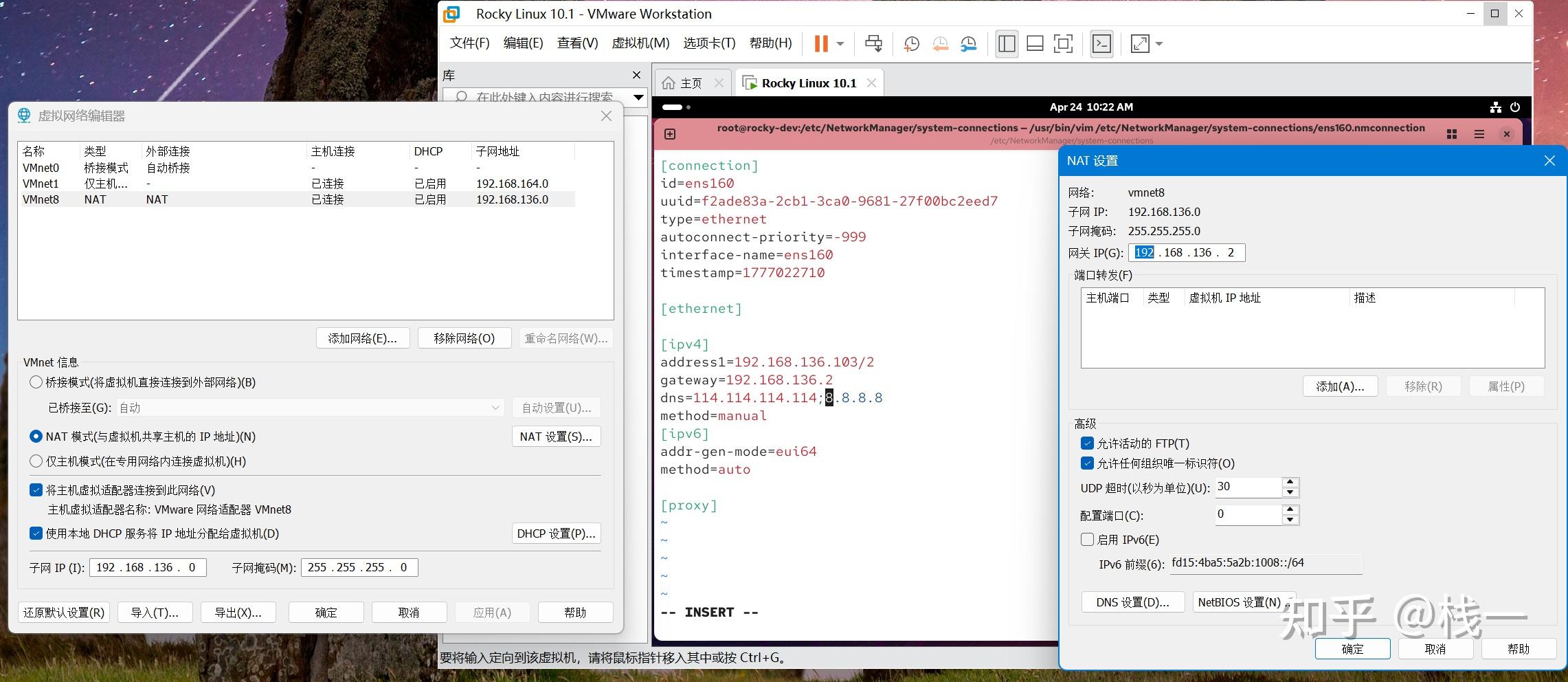The width and height of the screenshot is (1568, 682).
Task: Open the snapshot manager wrench-clock icon
Action: [968, 44]
